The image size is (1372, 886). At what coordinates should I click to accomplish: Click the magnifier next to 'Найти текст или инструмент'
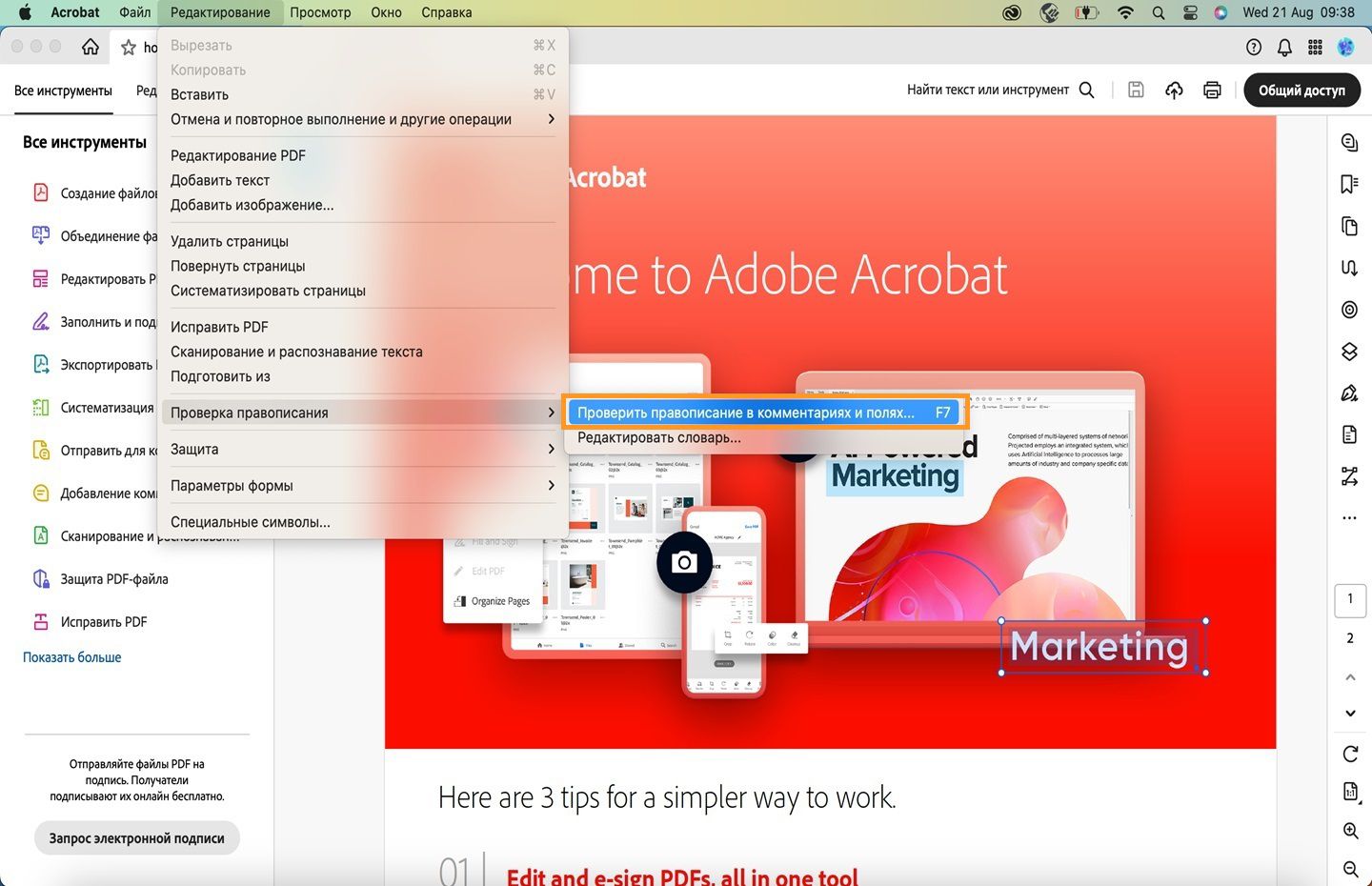1086,90
